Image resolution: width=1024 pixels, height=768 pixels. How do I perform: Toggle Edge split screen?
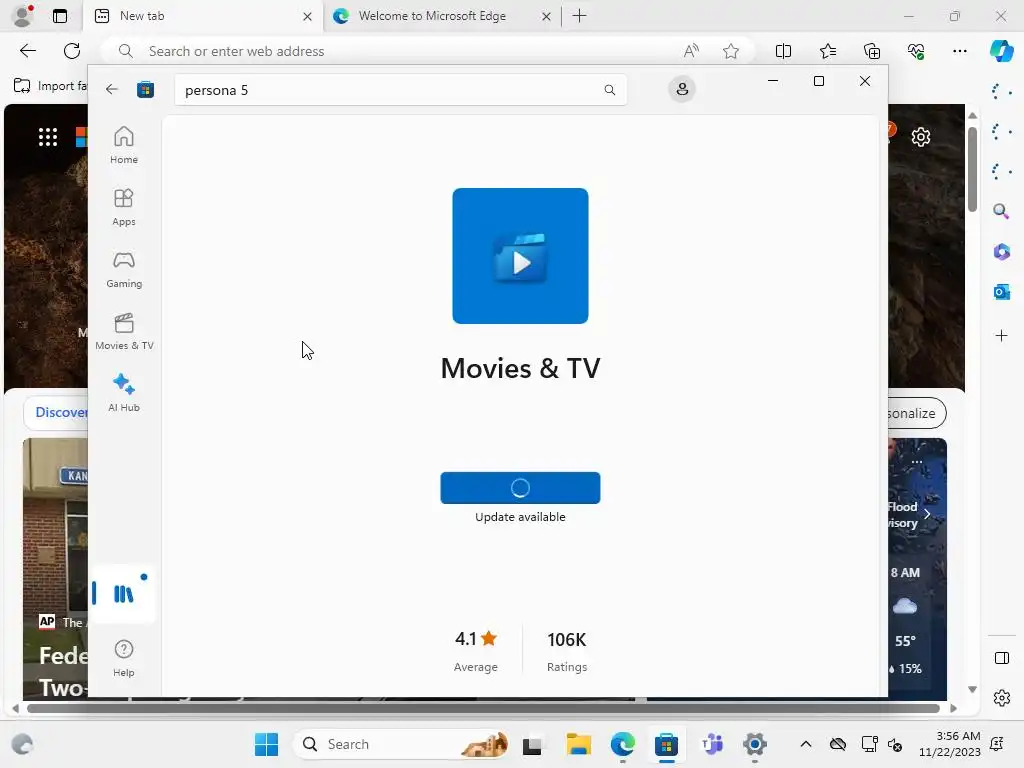coord(783,51)
